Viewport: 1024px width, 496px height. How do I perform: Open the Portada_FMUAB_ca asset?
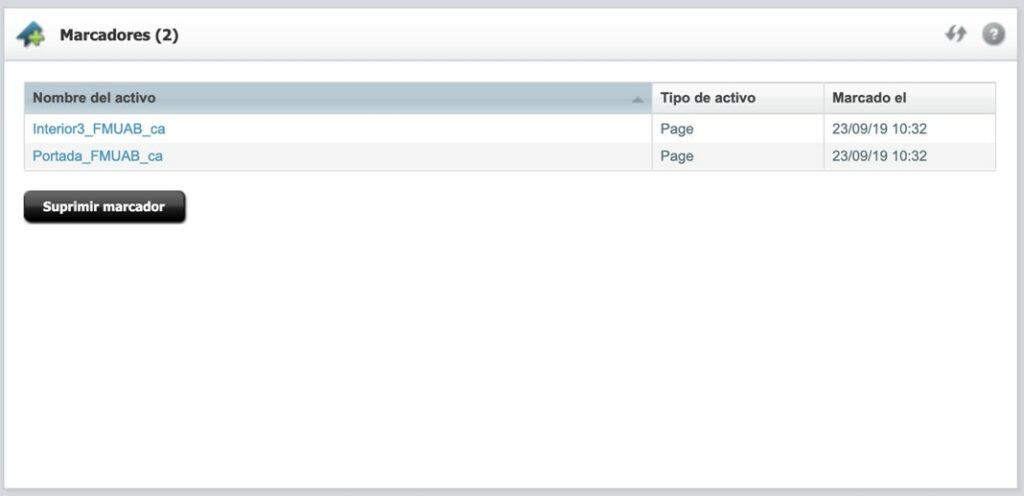97,156
